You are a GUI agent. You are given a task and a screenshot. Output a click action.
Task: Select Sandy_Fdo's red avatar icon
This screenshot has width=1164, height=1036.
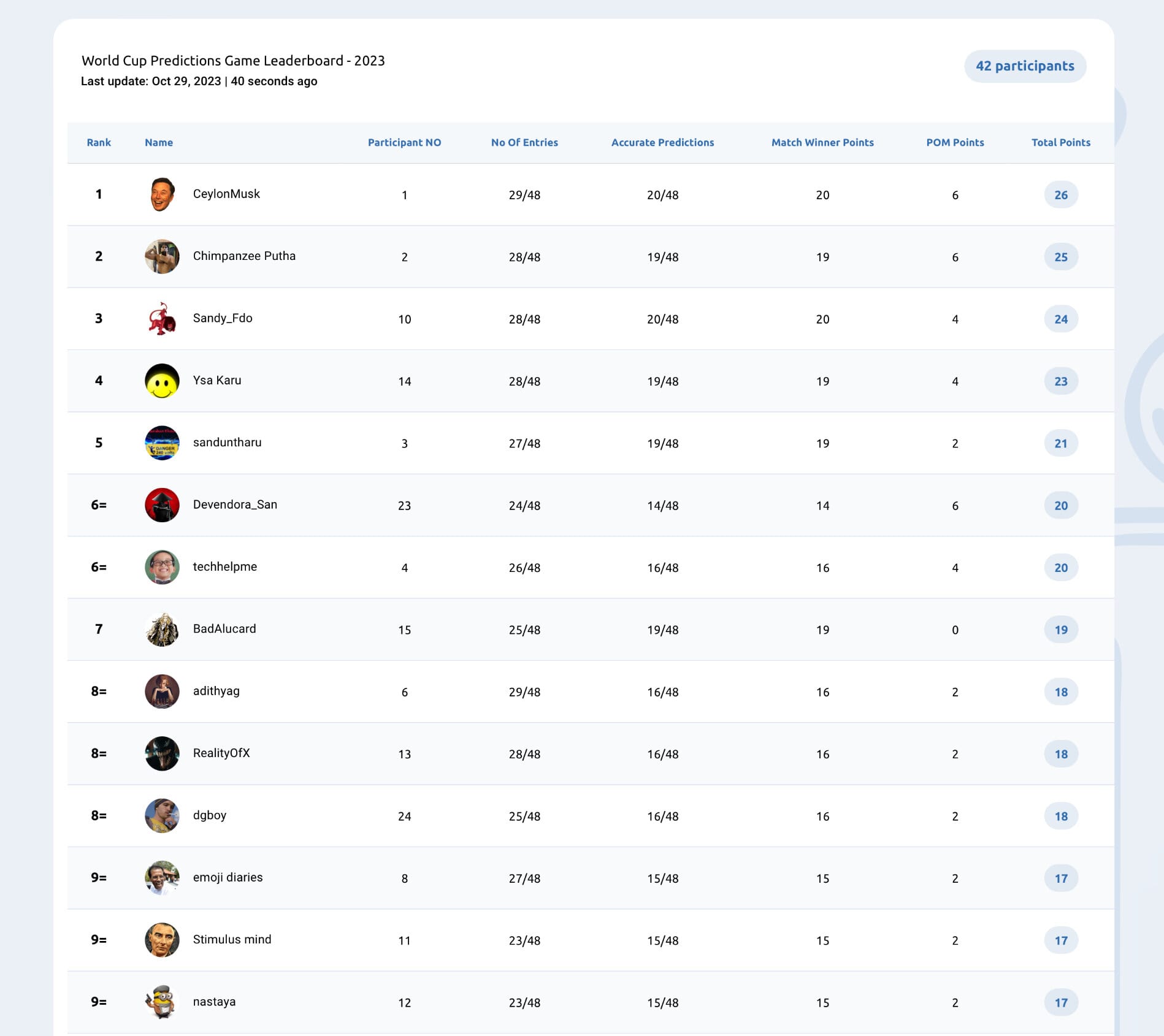[x=162, y=319]
